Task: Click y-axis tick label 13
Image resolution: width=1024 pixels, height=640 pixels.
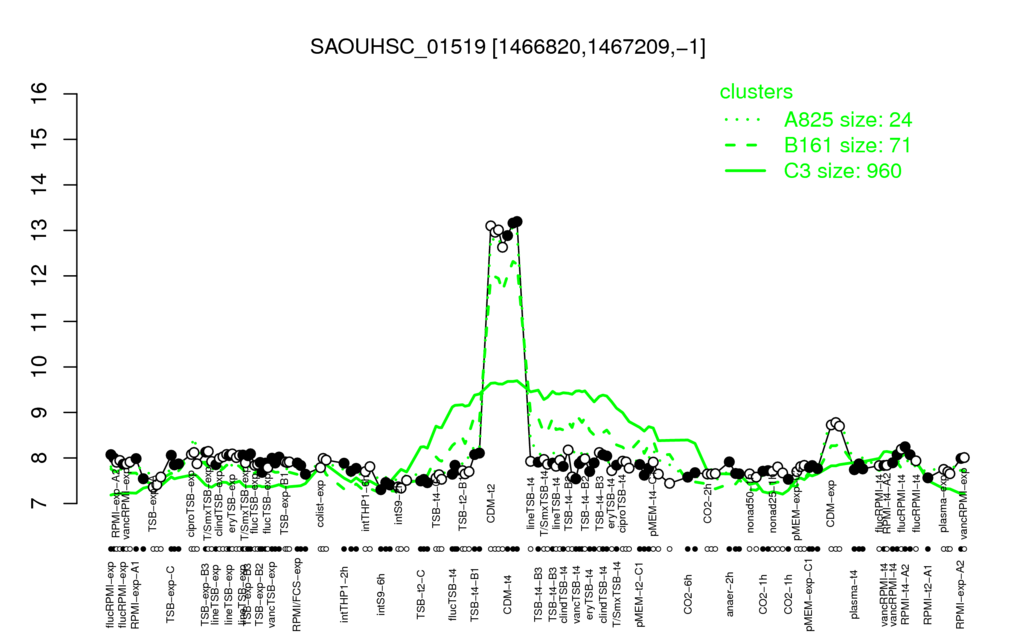Action: 40,231
